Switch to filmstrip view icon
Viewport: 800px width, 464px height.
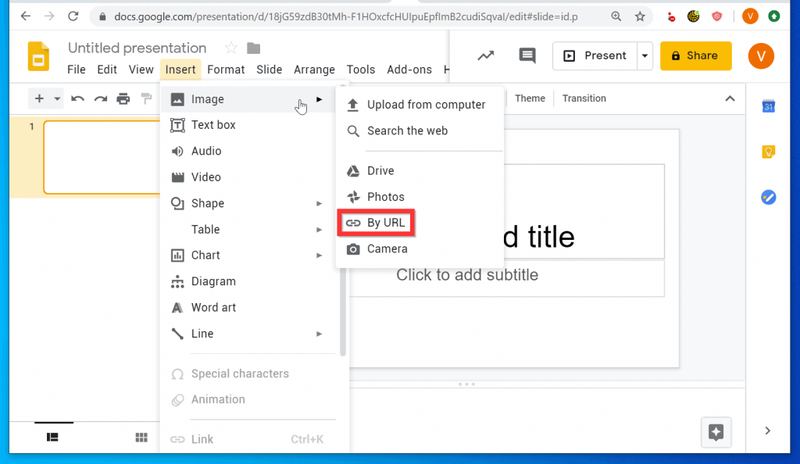53,437
